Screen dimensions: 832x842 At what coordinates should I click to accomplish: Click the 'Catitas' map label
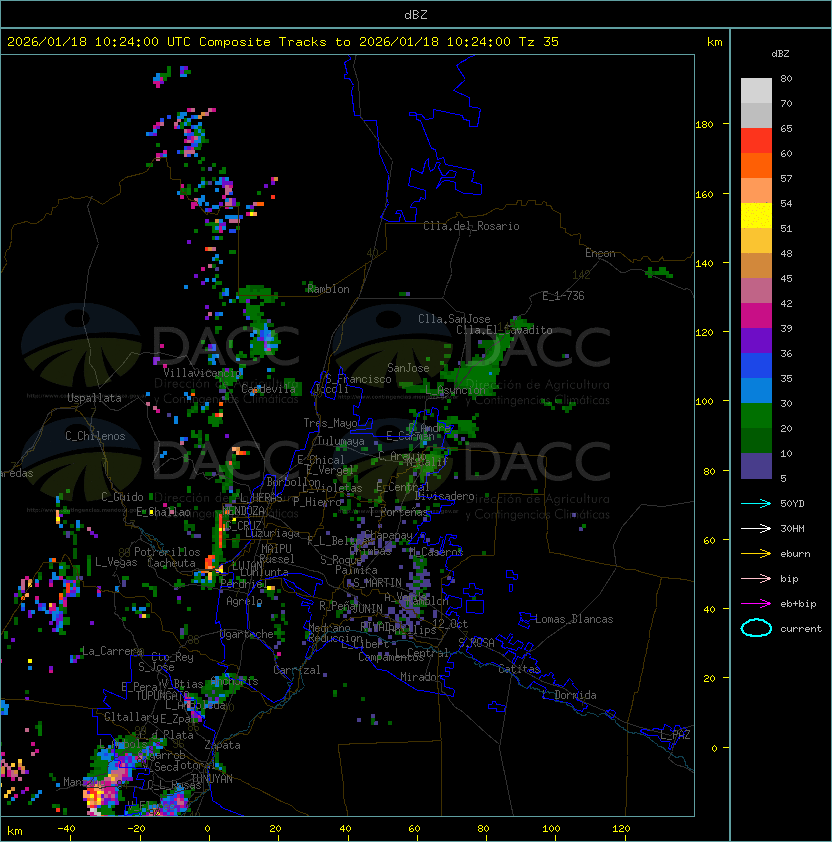(519, 669)
